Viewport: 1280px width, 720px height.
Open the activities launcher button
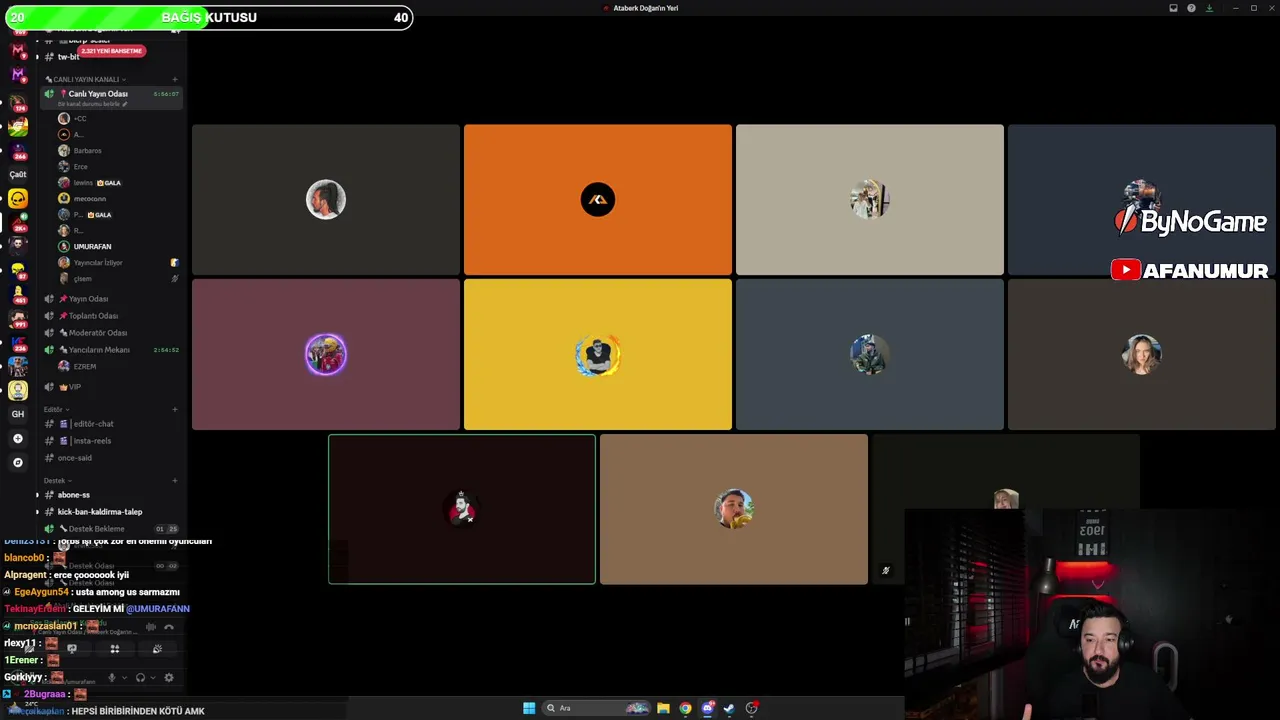[x=115, y=649]
